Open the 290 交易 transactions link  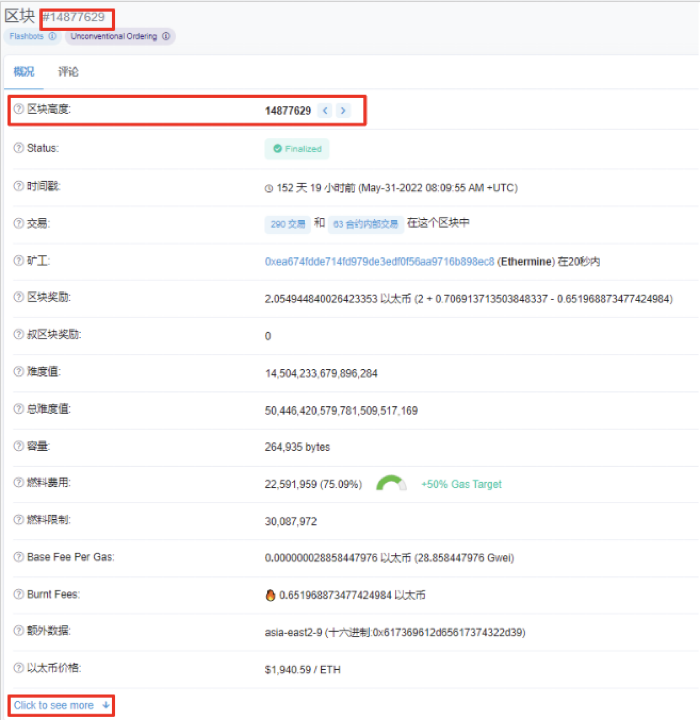[x=288, y=224]
